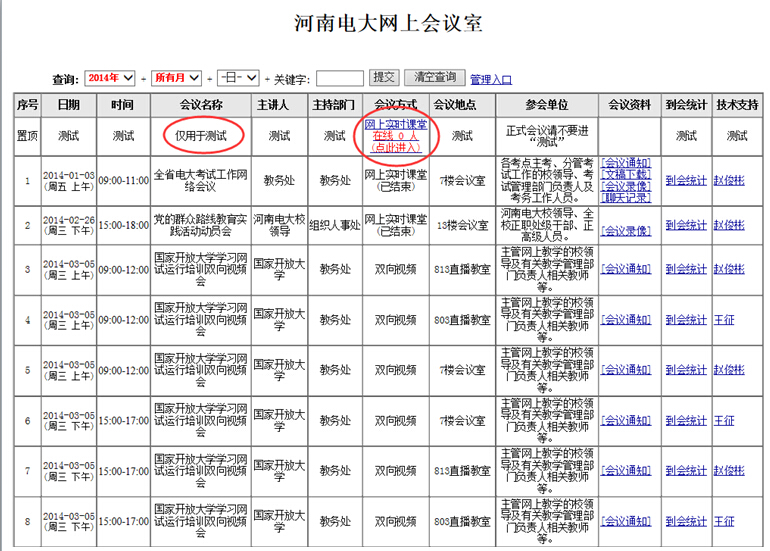This screenshot has width=770, height=551.
Task: Click 王征 tech support link in row 8
Action: (x=724, y=521)
